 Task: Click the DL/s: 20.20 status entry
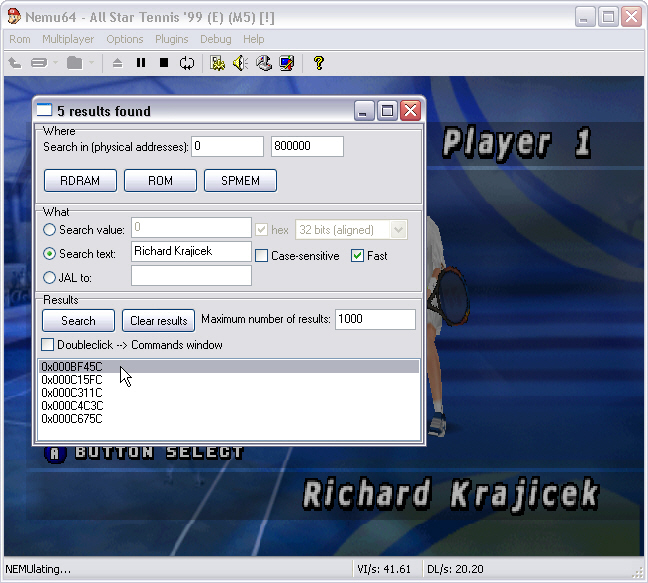455,569
